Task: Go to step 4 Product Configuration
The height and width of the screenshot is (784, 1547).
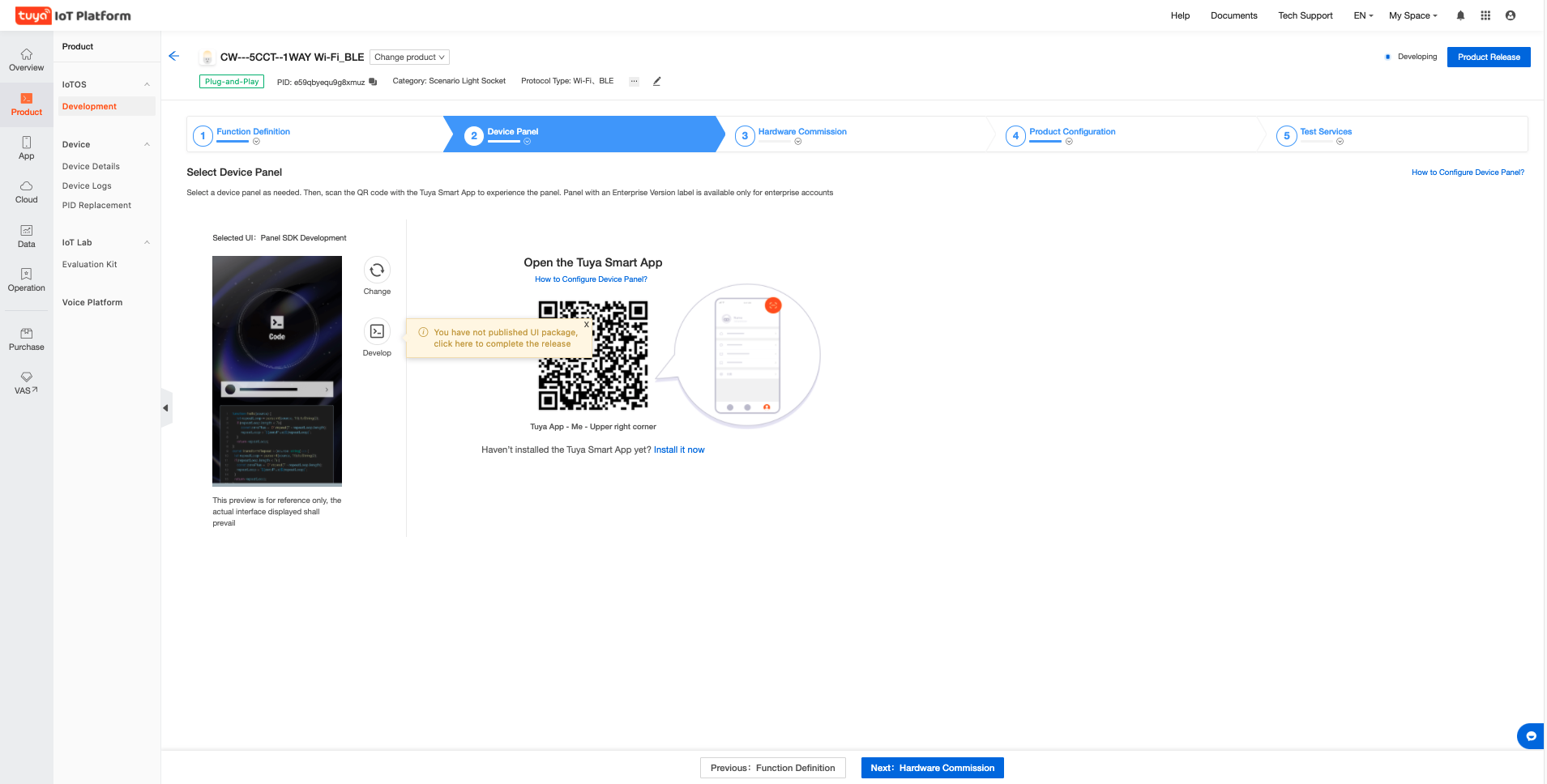Action: tap(1072, 131)
